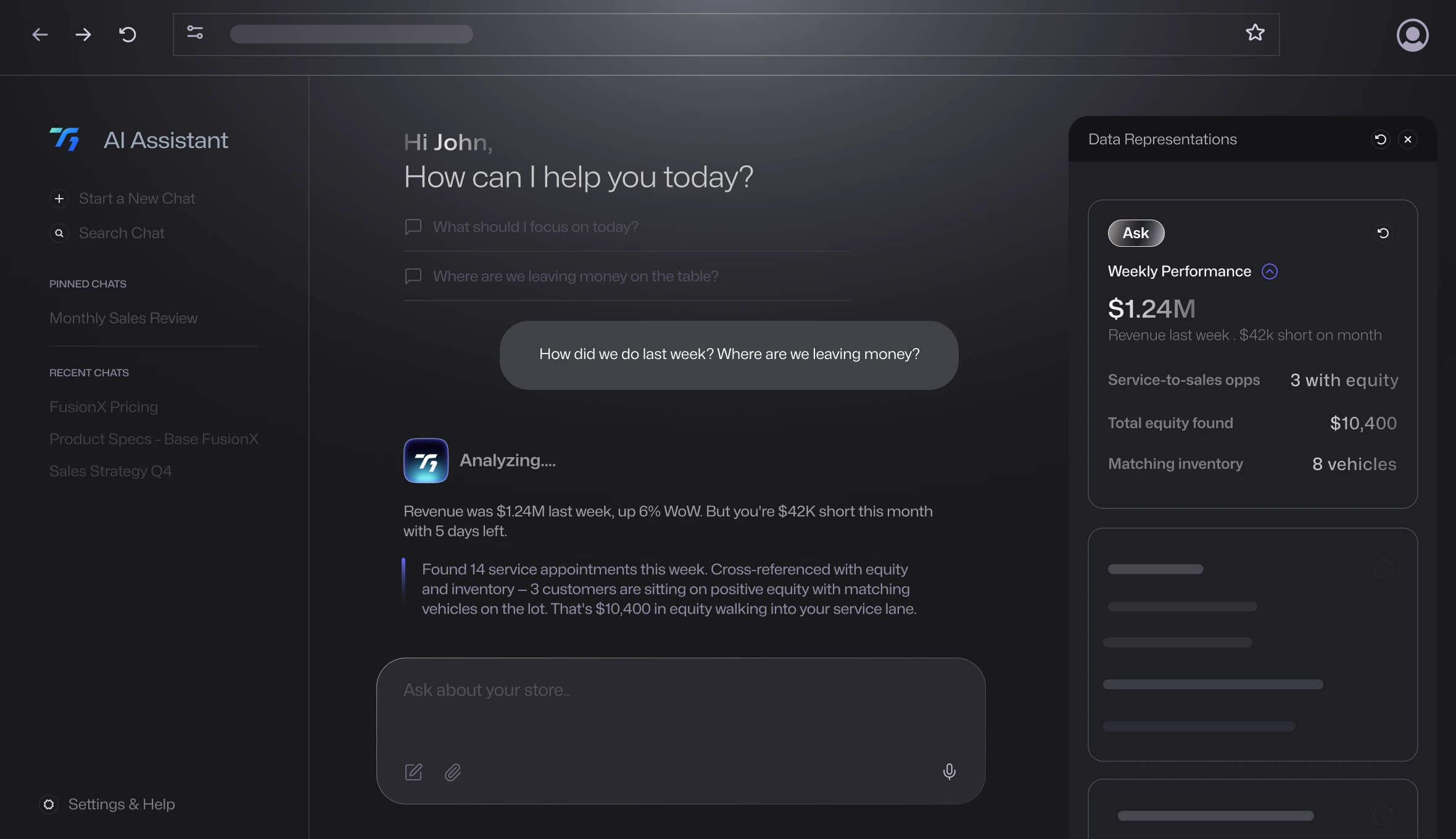1456x839 pixels.
Task: Click the $1.24M revenue value
Action: 1151,308
